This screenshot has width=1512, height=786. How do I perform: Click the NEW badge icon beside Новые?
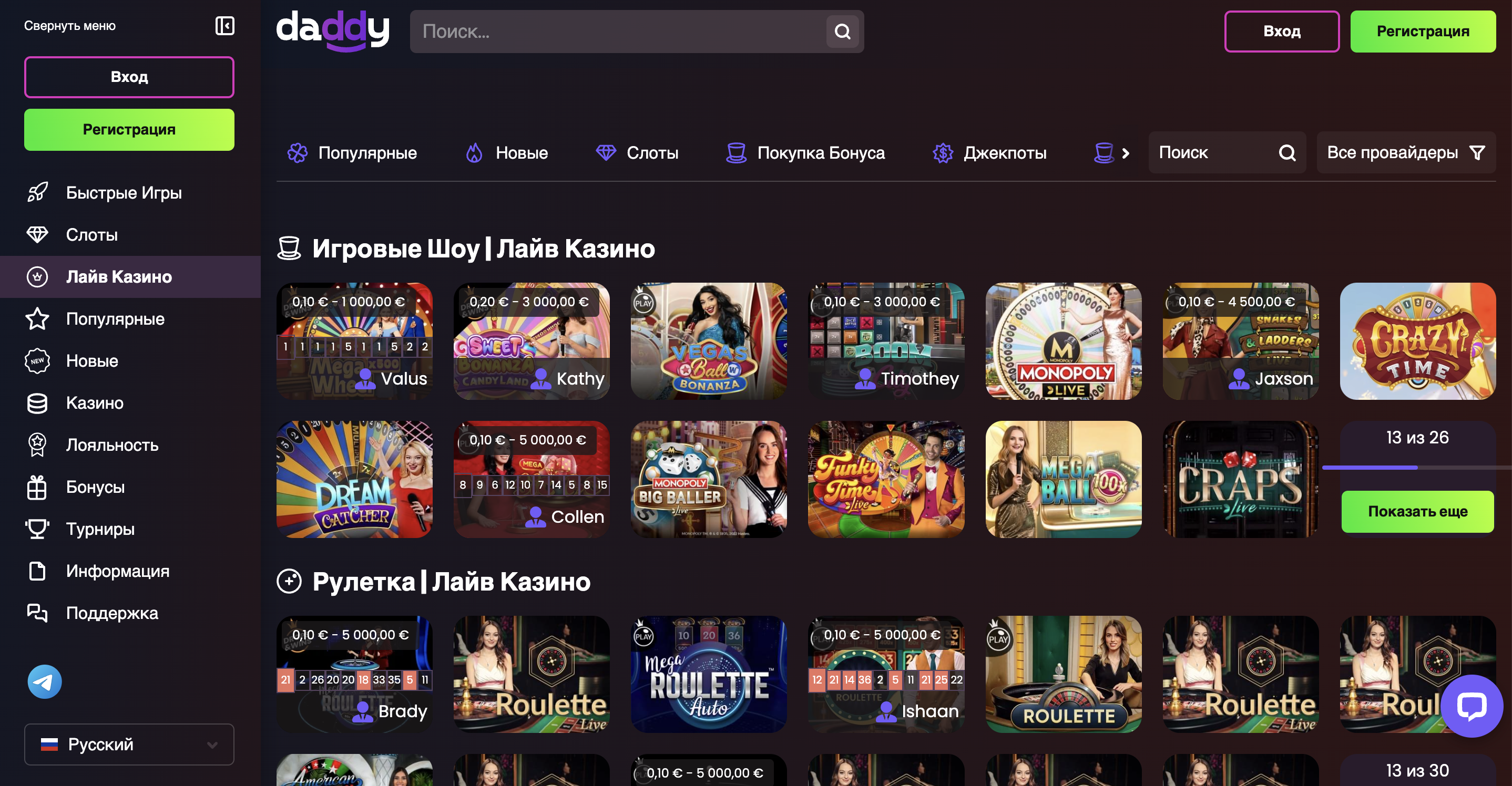click(x=37, y=361)
